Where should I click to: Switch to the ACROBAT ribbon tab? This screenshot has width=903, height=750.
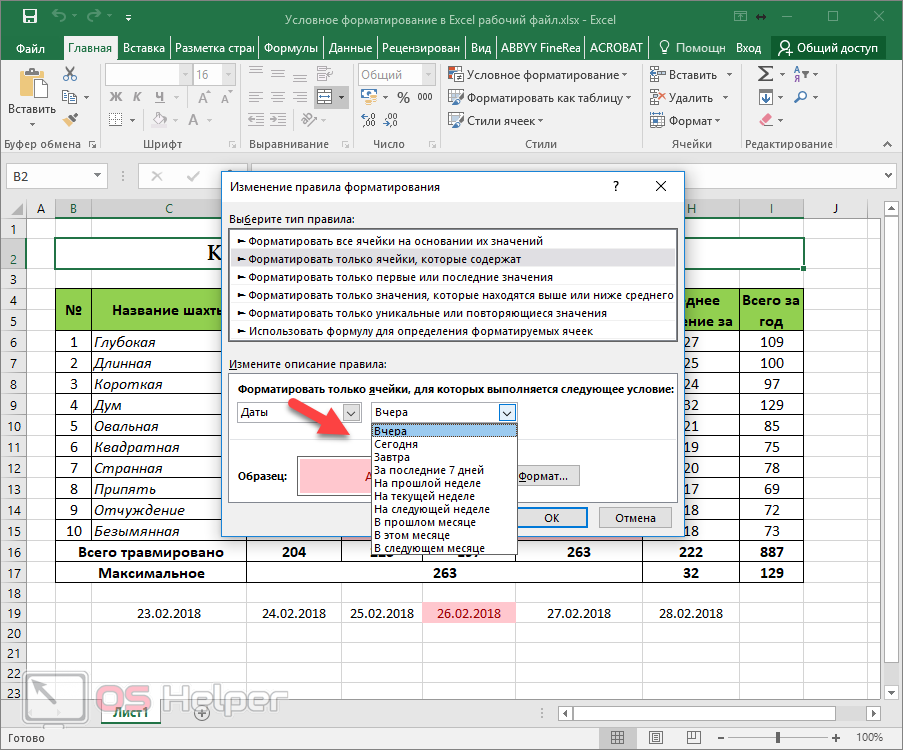point(616,48)
